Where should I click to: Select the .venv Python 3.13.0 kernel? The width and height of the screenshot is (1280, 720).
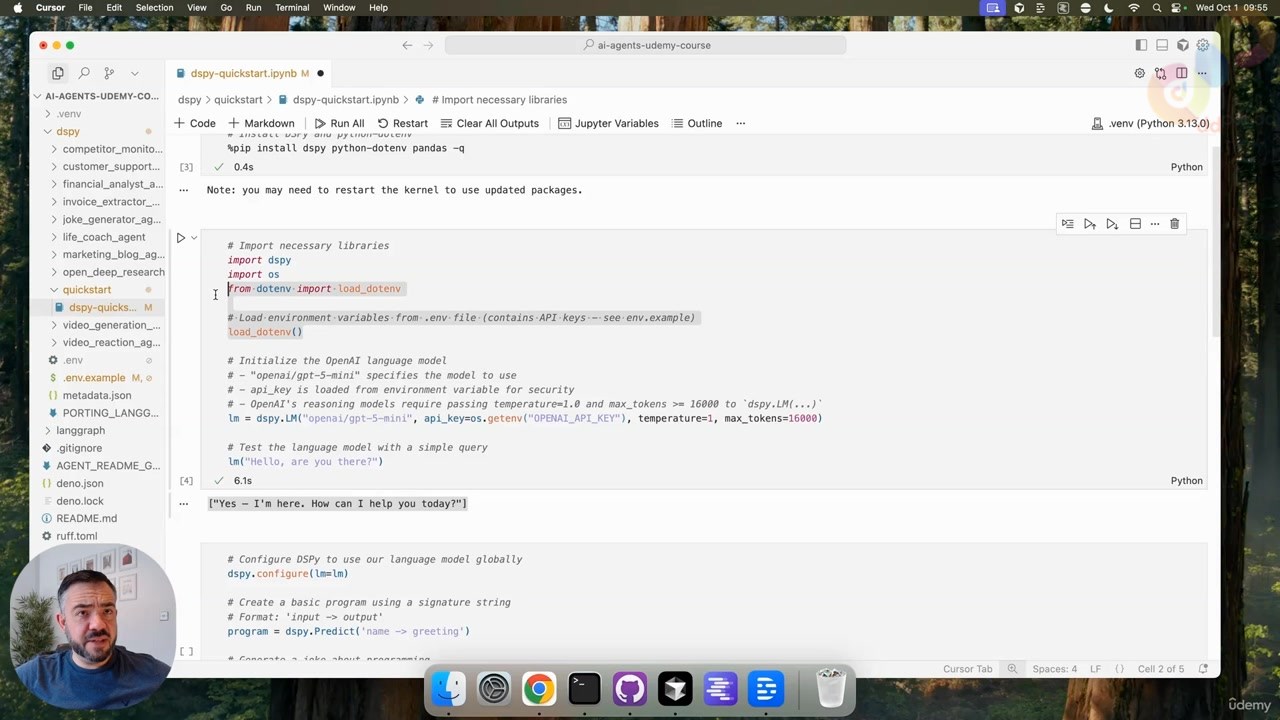coord(1150,123)
